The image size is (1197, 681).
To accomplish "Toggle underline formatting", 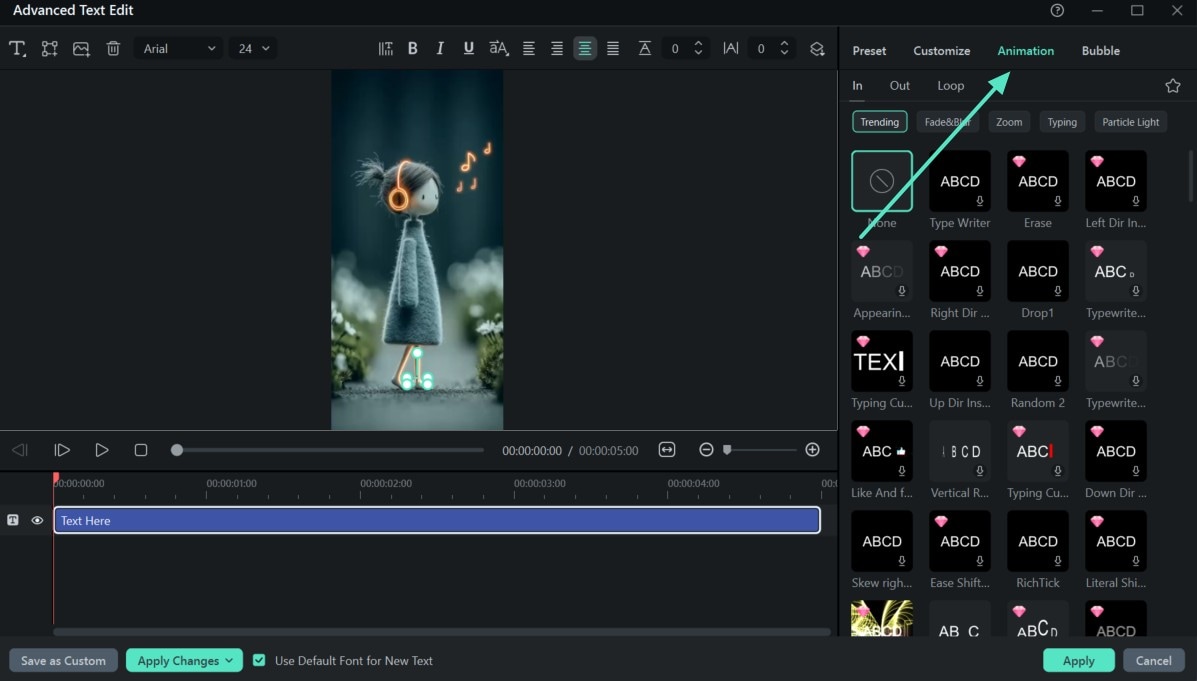I will (469, 49).
